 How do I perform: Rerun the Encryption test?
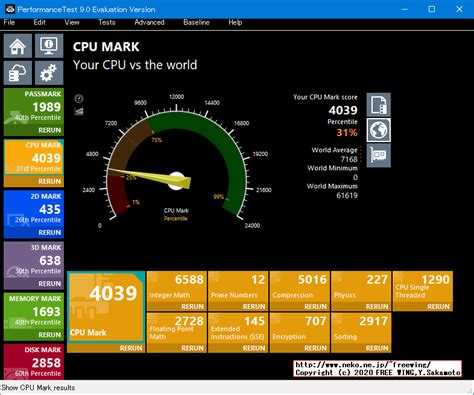pyautogui.click(x=315, y=348)
